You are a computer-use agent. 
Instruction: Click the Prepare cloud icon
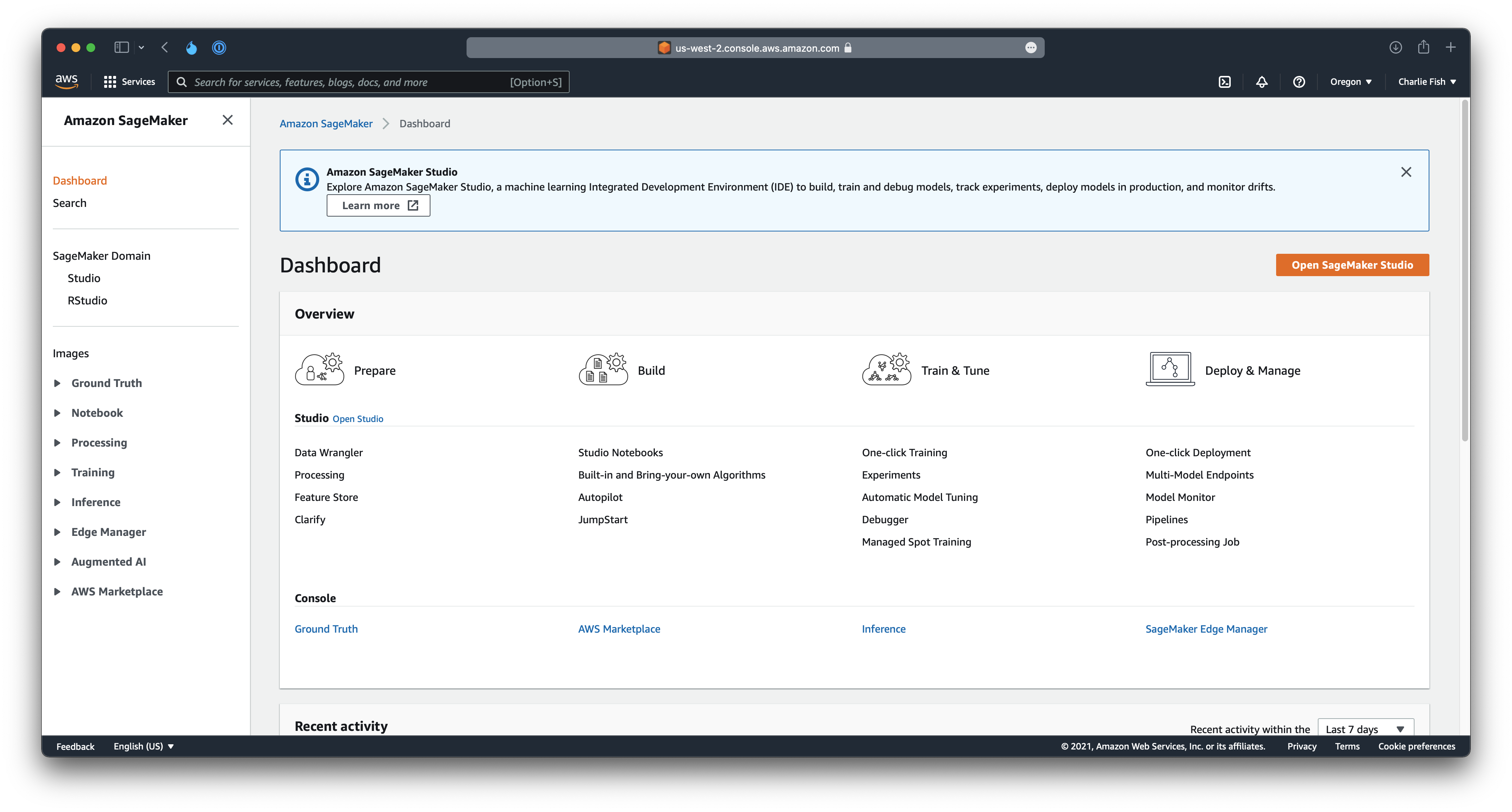319,369
